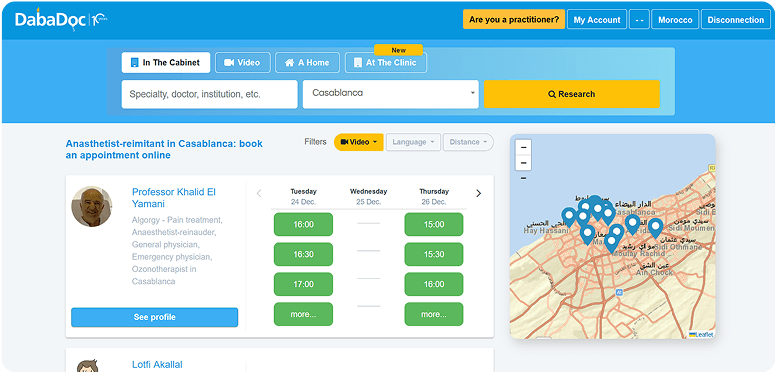Open the language selector showing dashes
This screenshot has width=775, height=372.
pos(639,20)
